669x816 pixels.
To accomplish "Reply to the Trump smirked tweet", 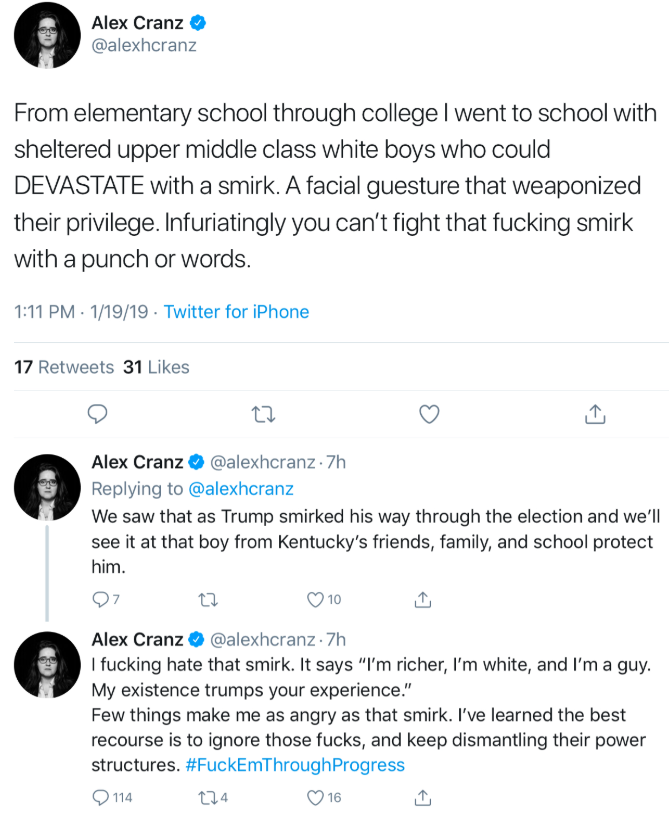I will pos(100,599).
